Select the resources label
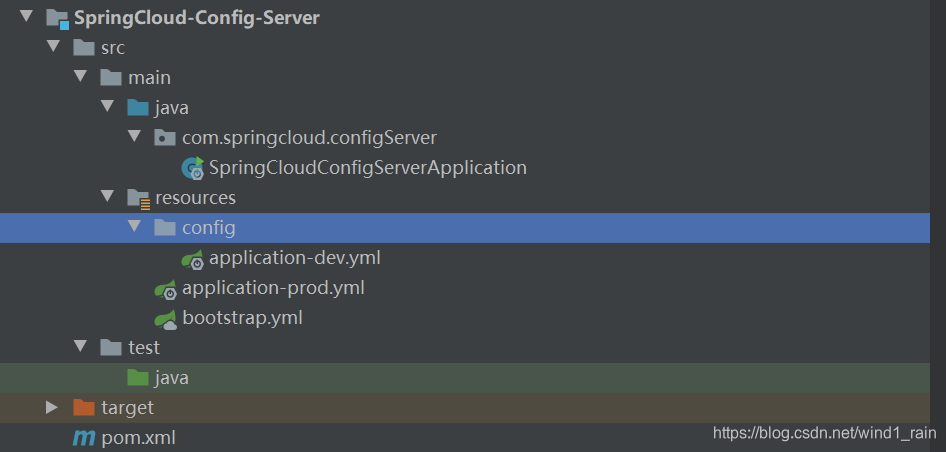The width and height of the screenshot is (946, 452). (x=195, y=198)
